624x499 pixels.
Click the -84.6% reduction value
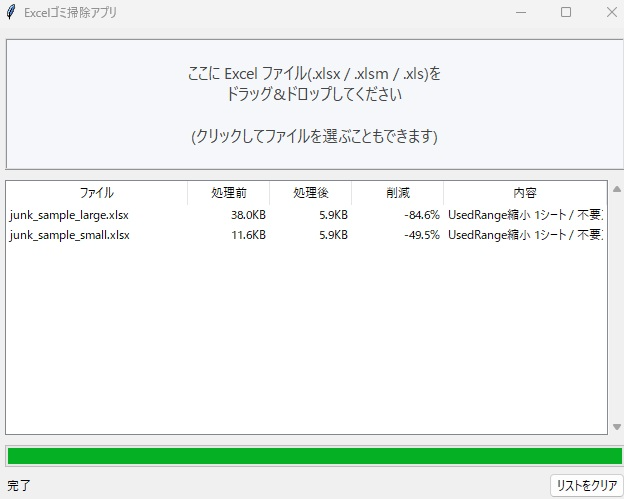point(422,215)
